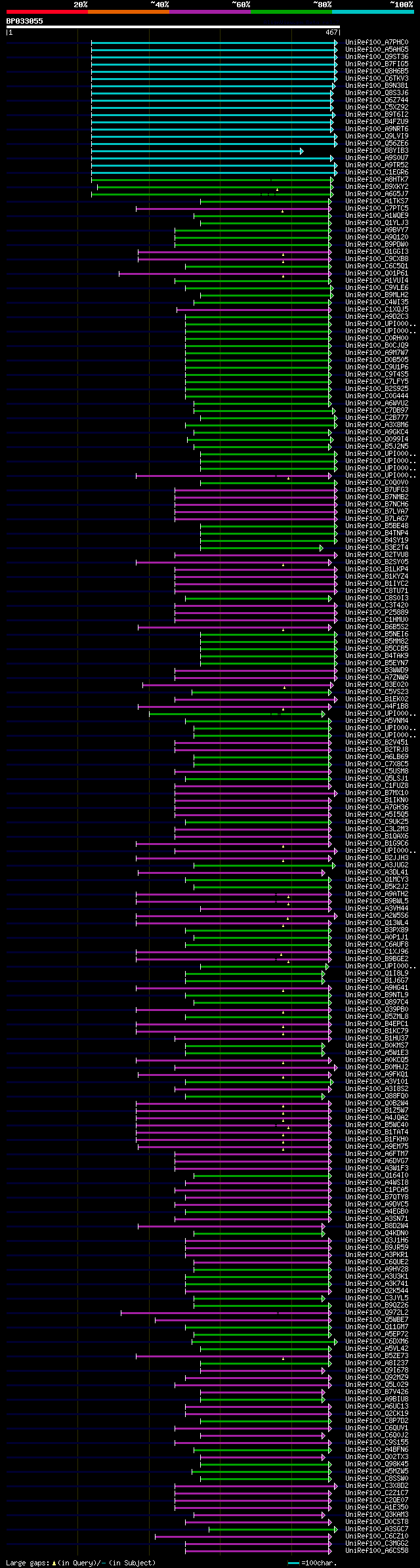Click the UniRef100_P25889 label
Viewport: 420px width, 1568px height.
(x=377, y=613)
